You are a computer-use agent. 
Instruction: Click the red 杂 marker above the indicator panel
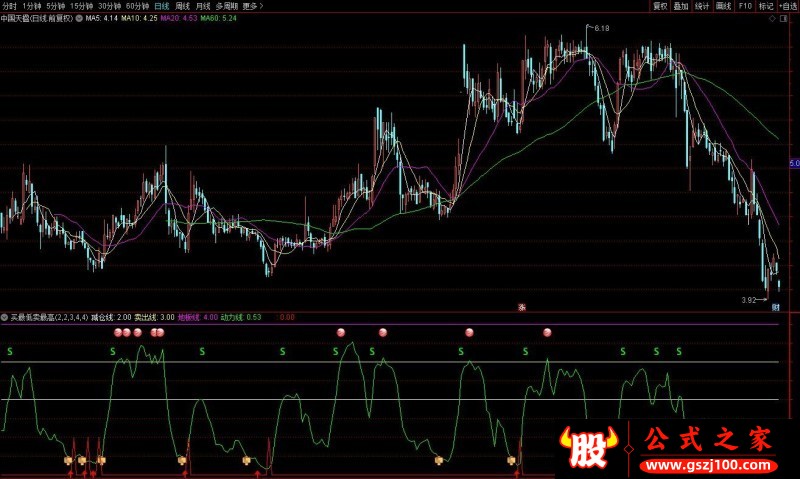click(521, 307)
